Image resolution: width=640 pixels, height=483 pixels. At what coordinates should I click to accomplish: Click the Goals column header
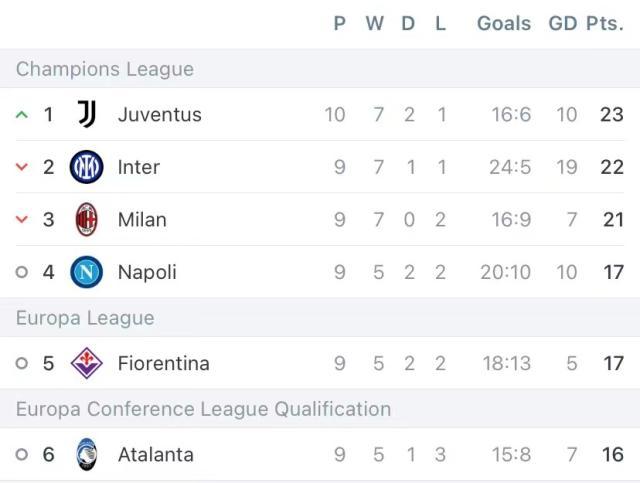point(504,23)
